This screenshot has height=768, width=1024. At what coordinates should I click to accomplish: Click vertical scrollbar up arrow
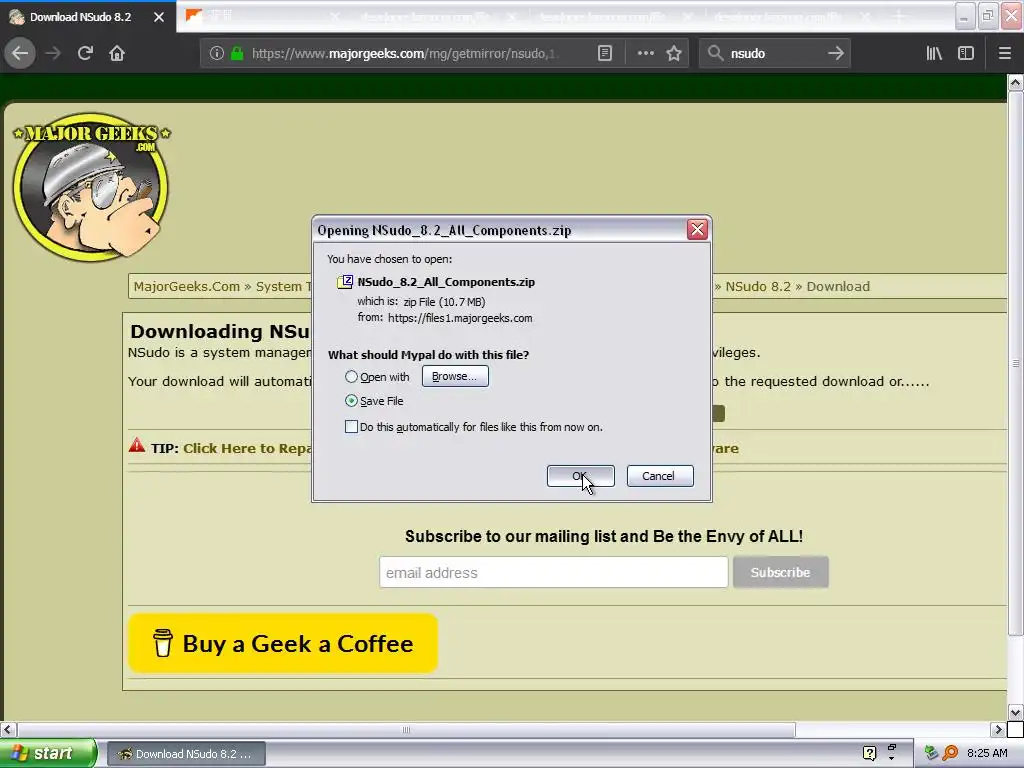coord(1015,83)
